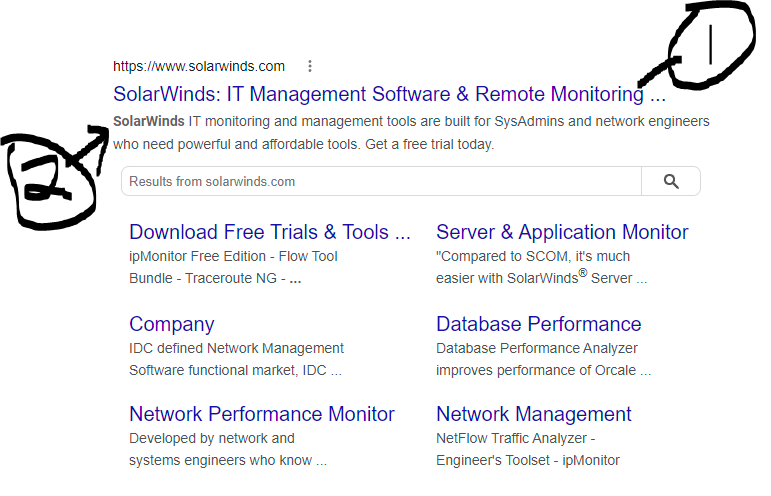
Task: Click the text 'easier with SolarWinds Server'
Action: click(534, 278)
